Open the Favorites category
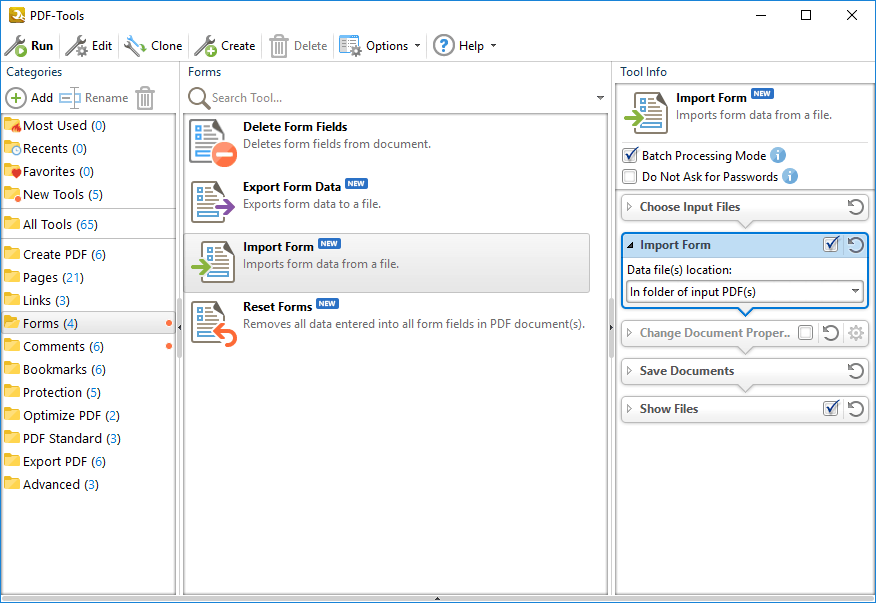 (88, 171)
